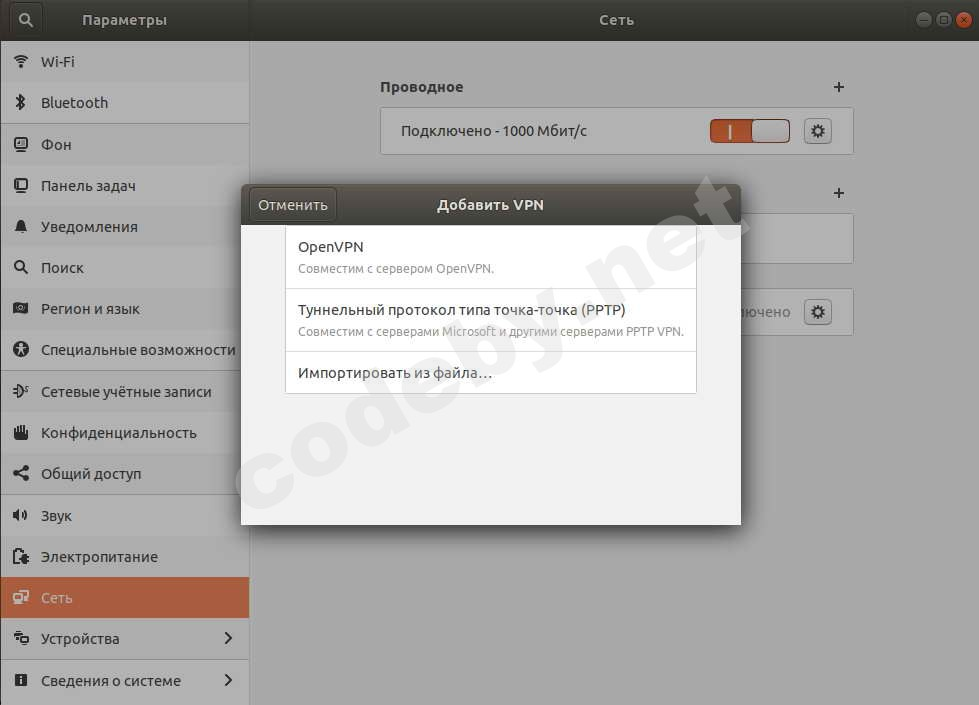Image resolution: width=979 pixels, height=705 pixels.
Task: Choose OpenVPN connection type
Action: 491,257
